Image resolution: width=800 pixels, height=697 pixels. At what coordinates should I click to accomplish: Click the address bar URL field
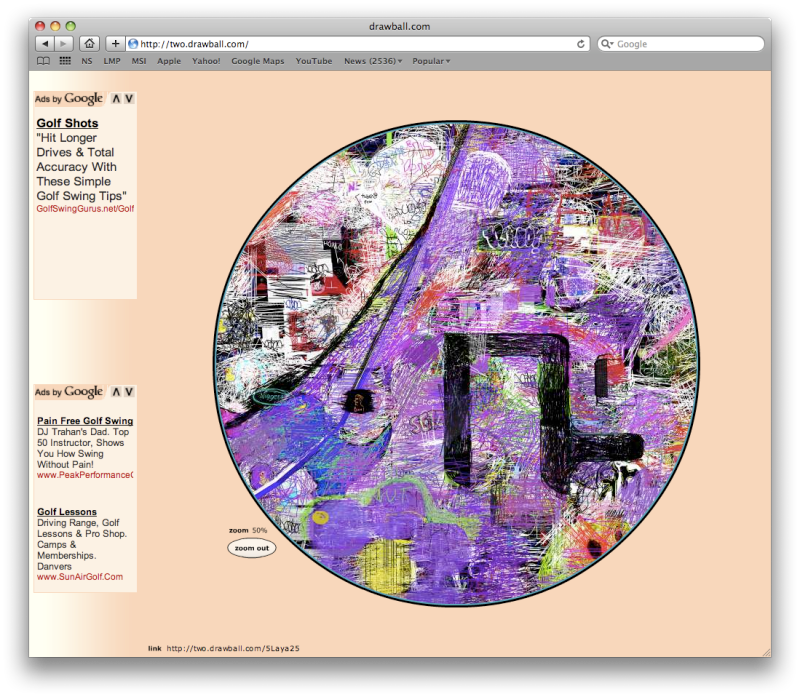(x=350, y=44)
